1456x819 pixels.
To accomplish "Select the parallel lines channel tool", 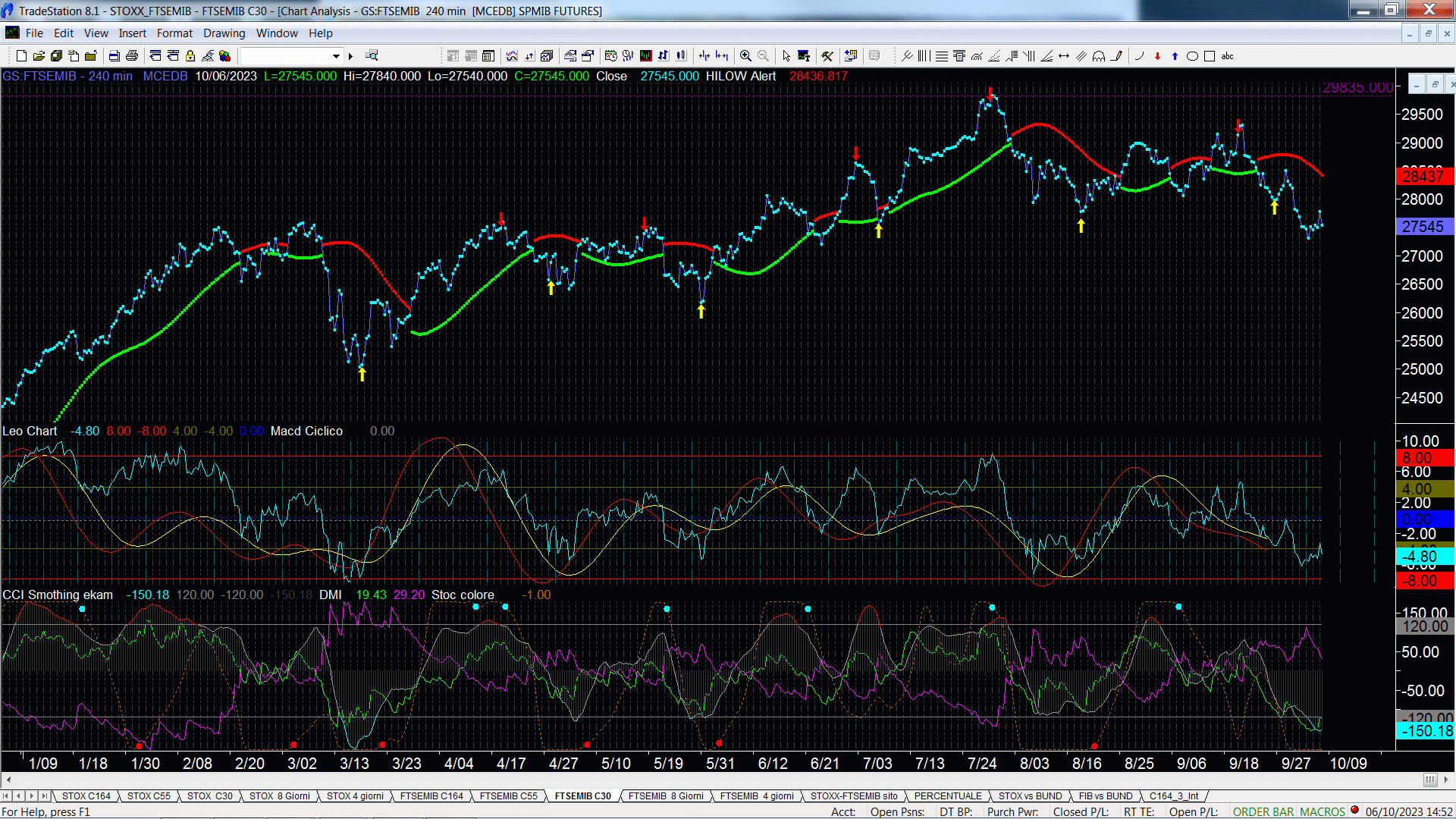I will click(1081, 56).
